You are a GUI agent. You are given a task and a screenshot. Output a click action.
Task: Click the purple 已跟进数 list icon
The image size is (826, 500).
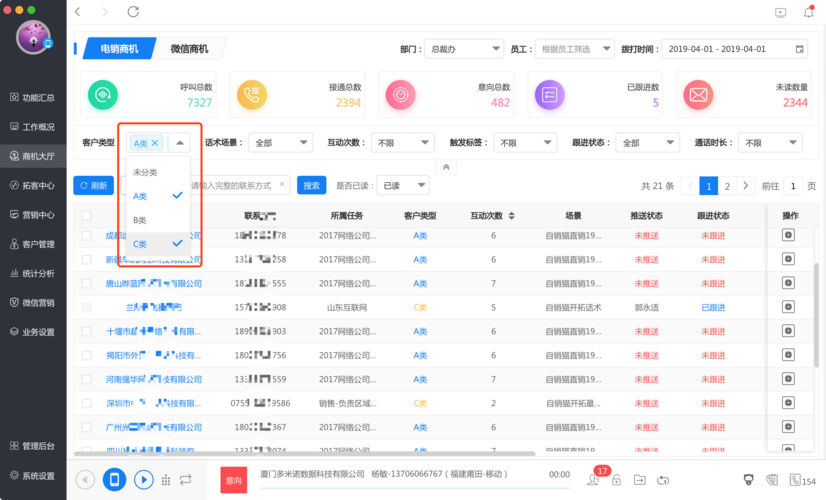pyautogui.click(x=549, y=95)
